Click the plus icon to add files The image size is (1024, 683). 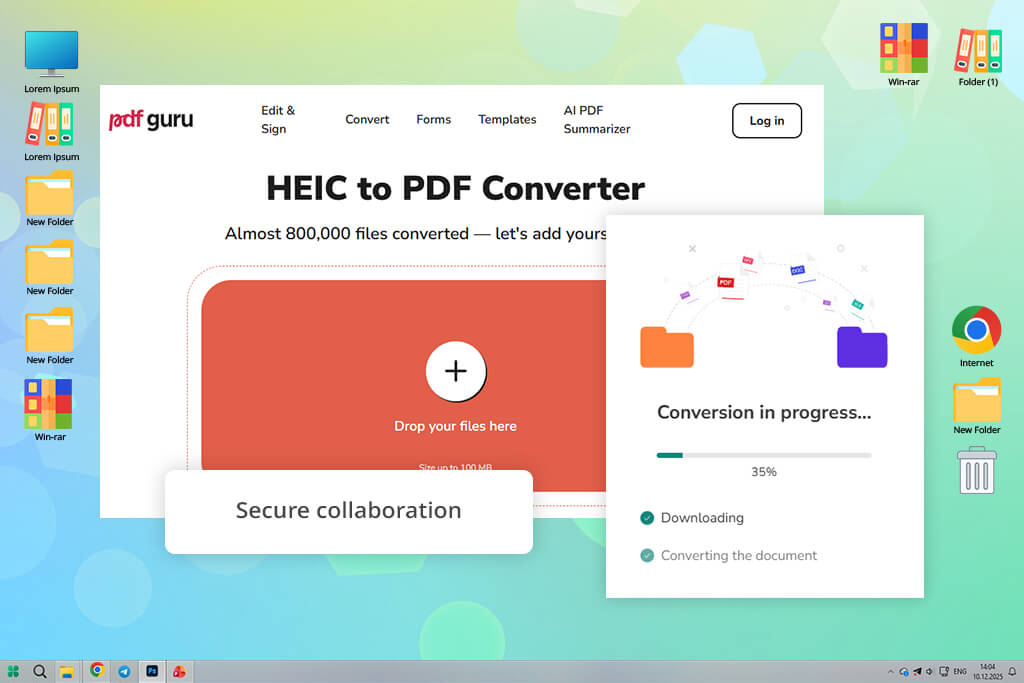pyautogui.click(x=456, y=371)
